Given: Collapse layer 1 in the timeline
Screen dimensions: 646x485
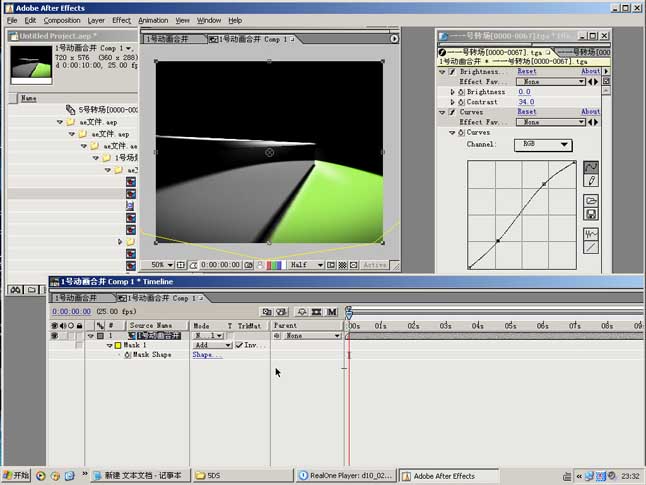Looking at the screenshot, I should coord(91,336).
